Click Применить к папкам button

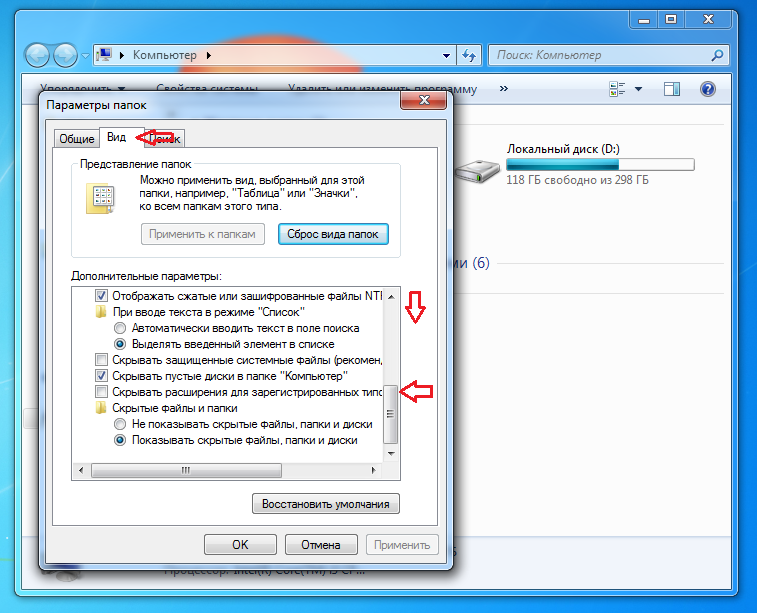click(x=203, y=234)
